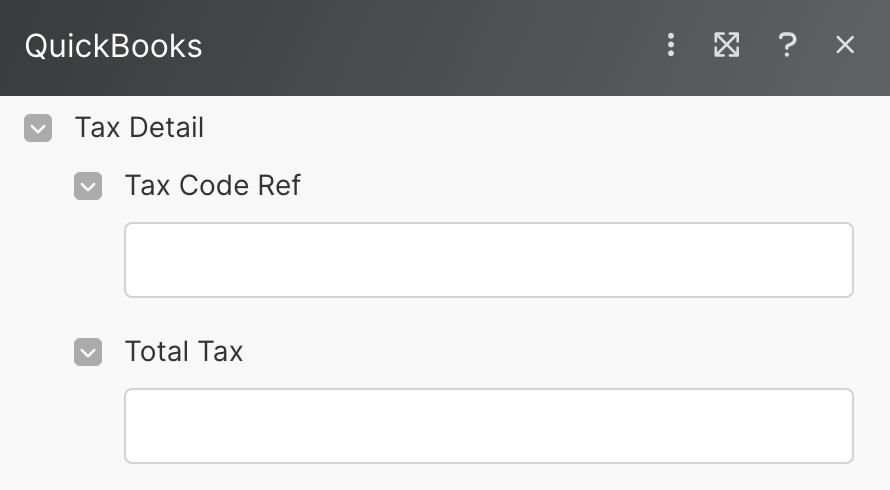This screenshot has height=490, width=890.
Task: Expand the QuickBooks panel to fullscreen
Action: [727, 45]
